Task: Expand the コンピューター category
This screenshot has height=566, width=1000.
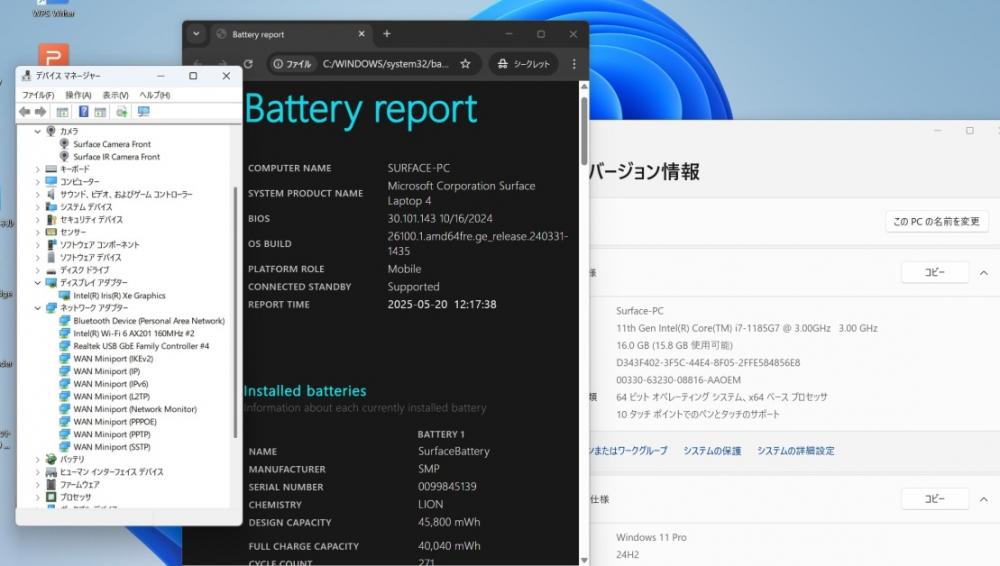Action: click(38, 182)
